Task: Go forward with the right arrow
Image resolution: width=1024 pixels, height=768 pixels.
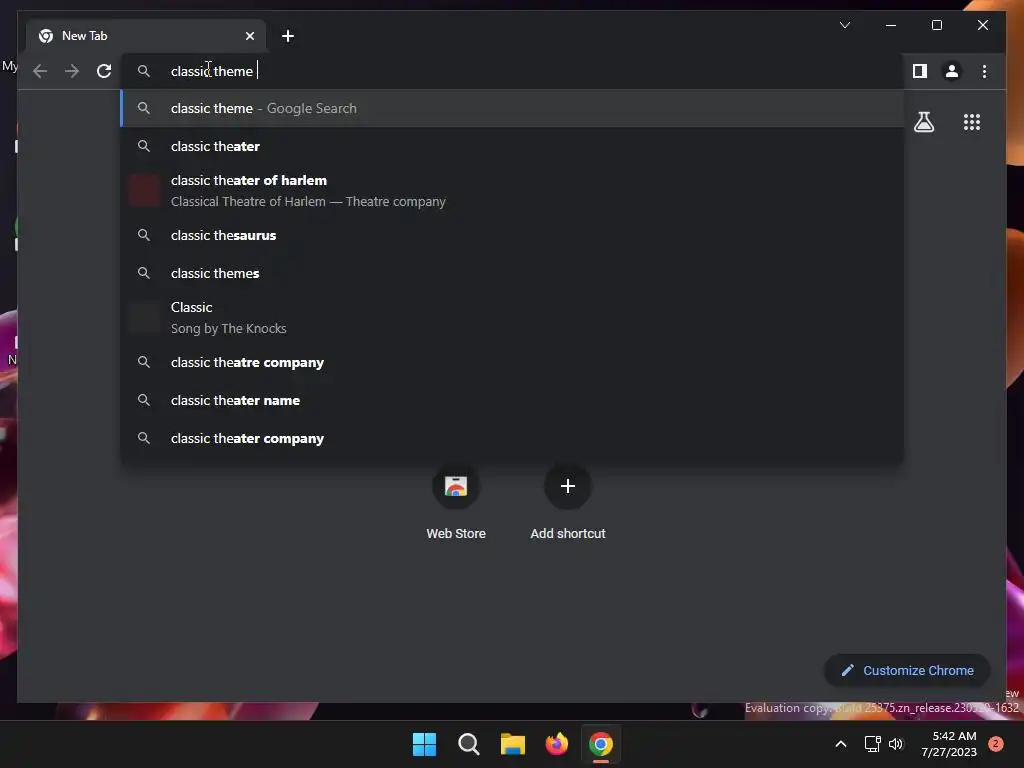Action: tap(72, 71)
